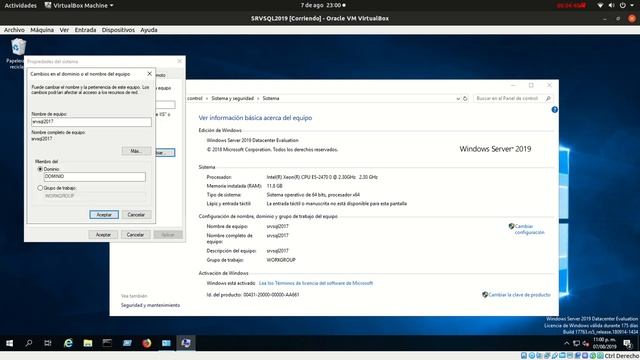The width and height of the screenshot is (640, 360).
Task: Click VirtualBox hard disk status icon
Action: click(524, 356)
